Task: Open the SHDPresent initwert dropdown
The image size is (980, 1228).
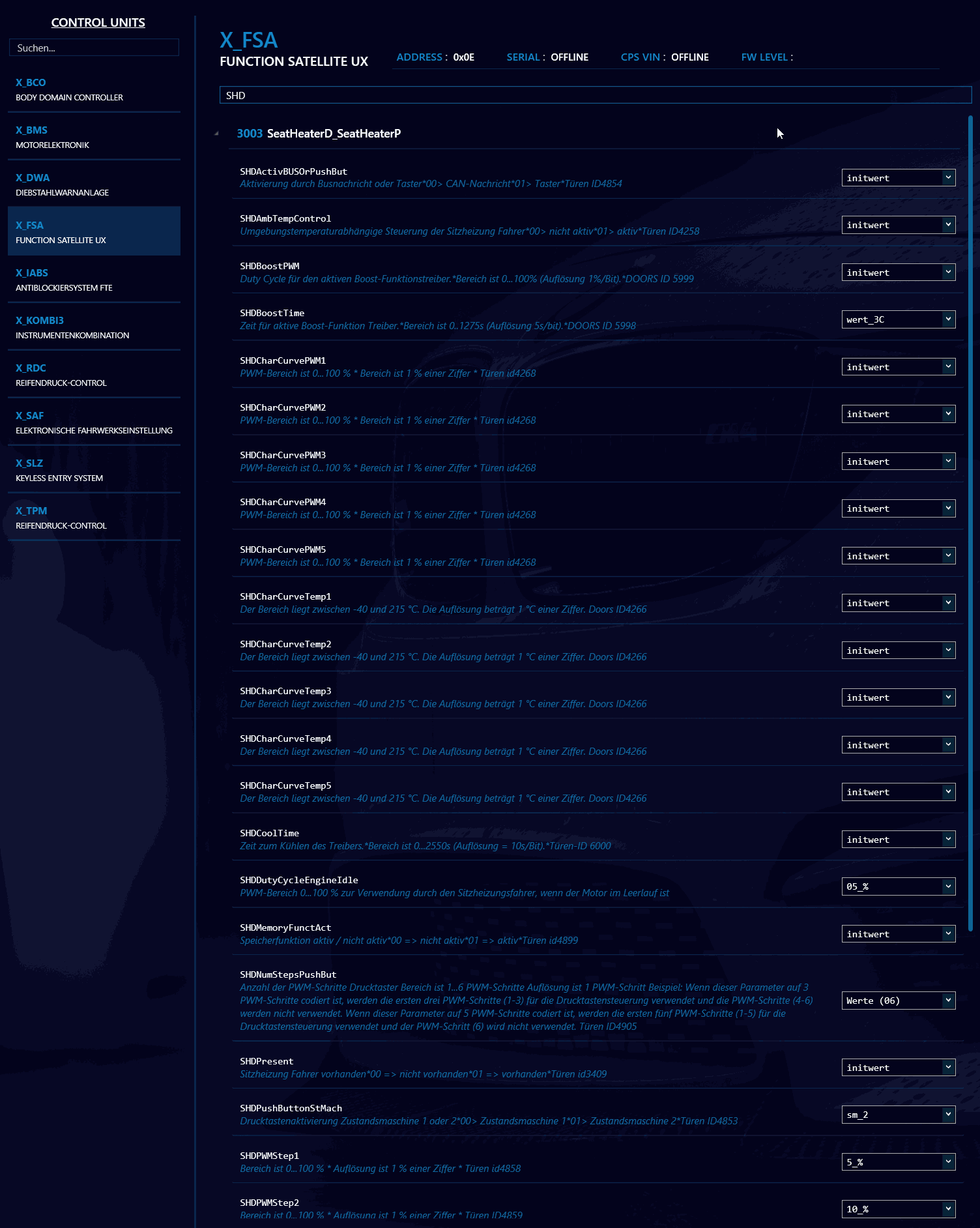Action: coord(898,1068)
